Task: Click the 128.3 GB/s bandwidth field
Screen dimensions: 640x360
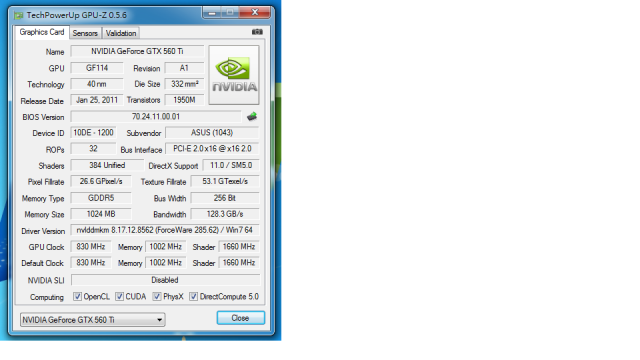Action: pyautogui.click(x=225, y=214)
